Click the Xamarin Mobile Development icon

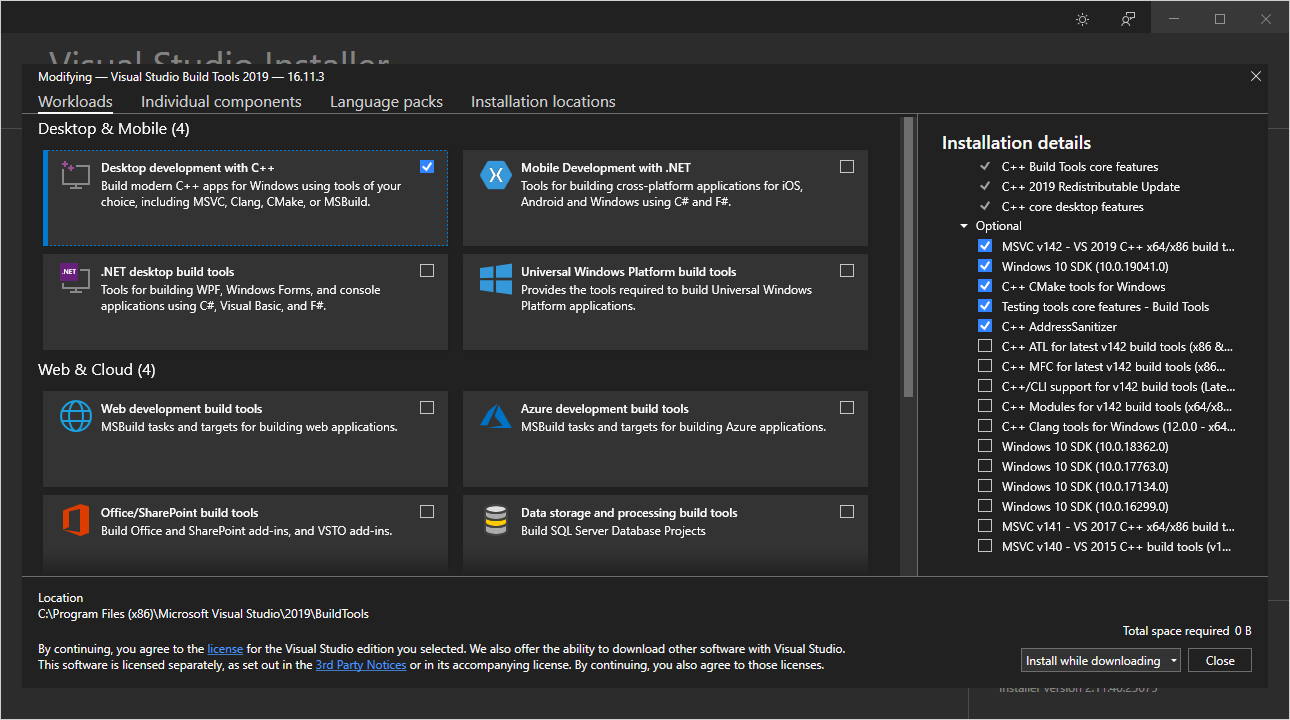pos(496,175)
